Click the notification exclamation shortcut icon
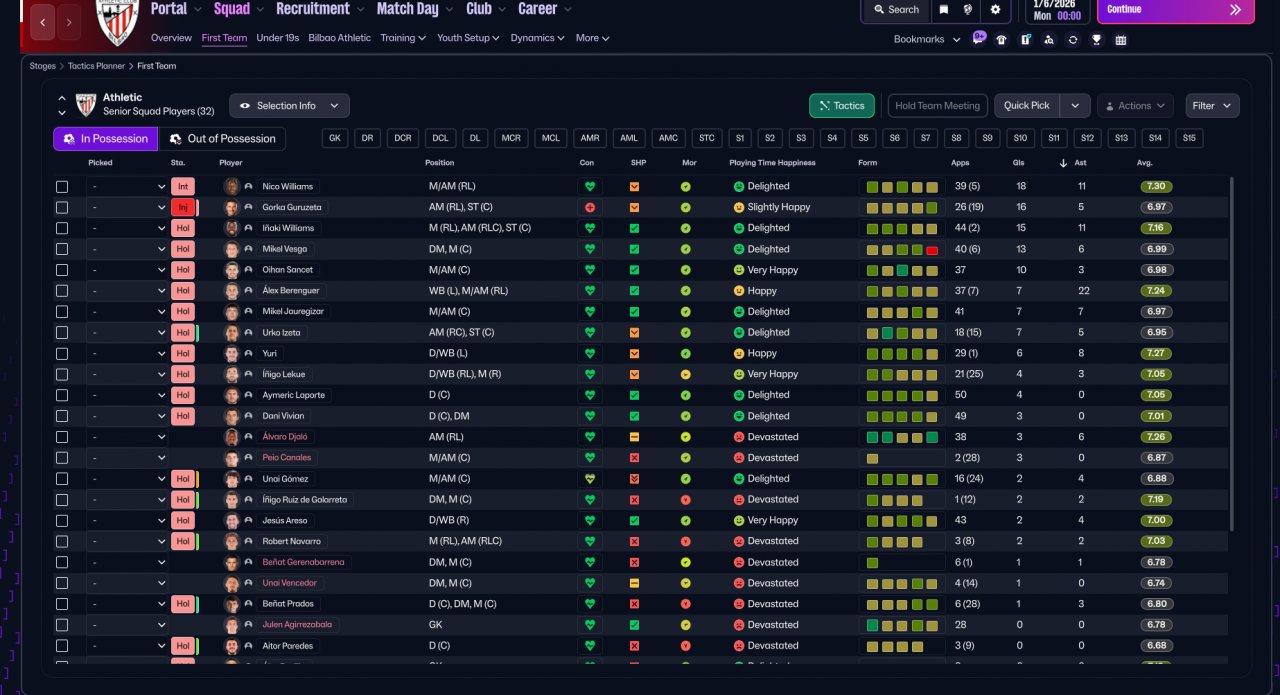 click(1025, 40)
